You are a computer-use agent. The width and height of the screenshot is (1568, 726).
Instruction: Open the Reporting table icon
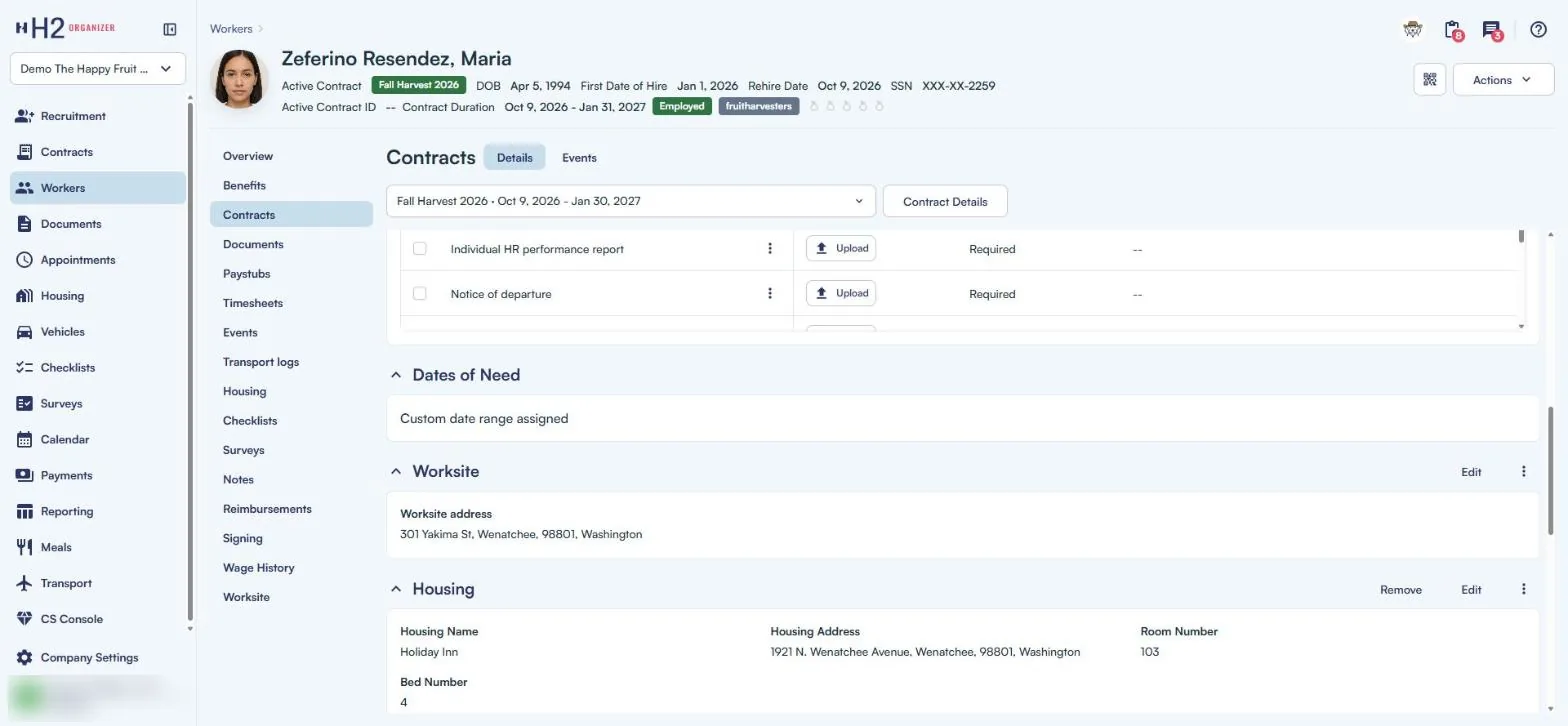pyautogui.click(x=25, y=512)
